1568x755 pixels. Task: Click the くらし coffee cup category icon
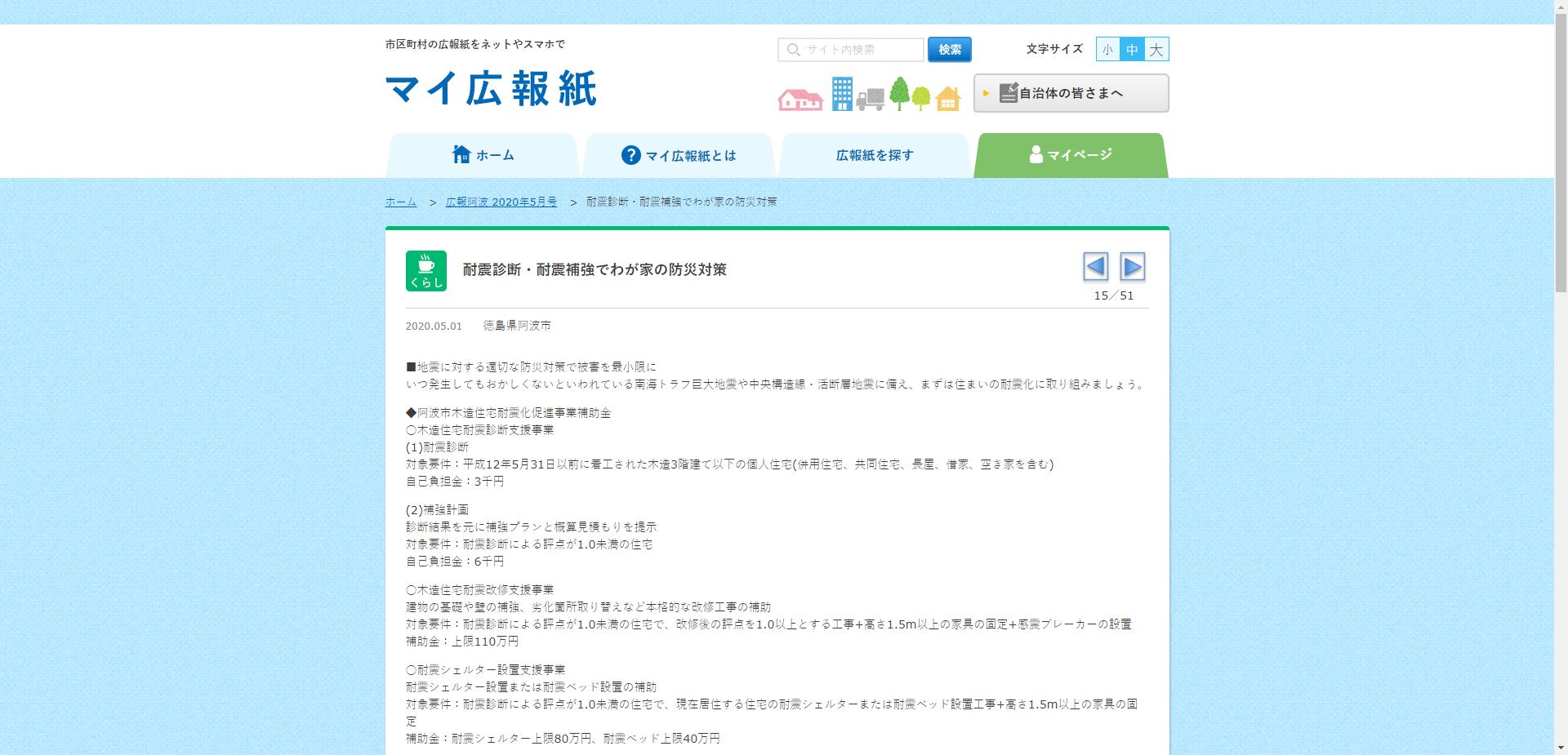[425, 269]
